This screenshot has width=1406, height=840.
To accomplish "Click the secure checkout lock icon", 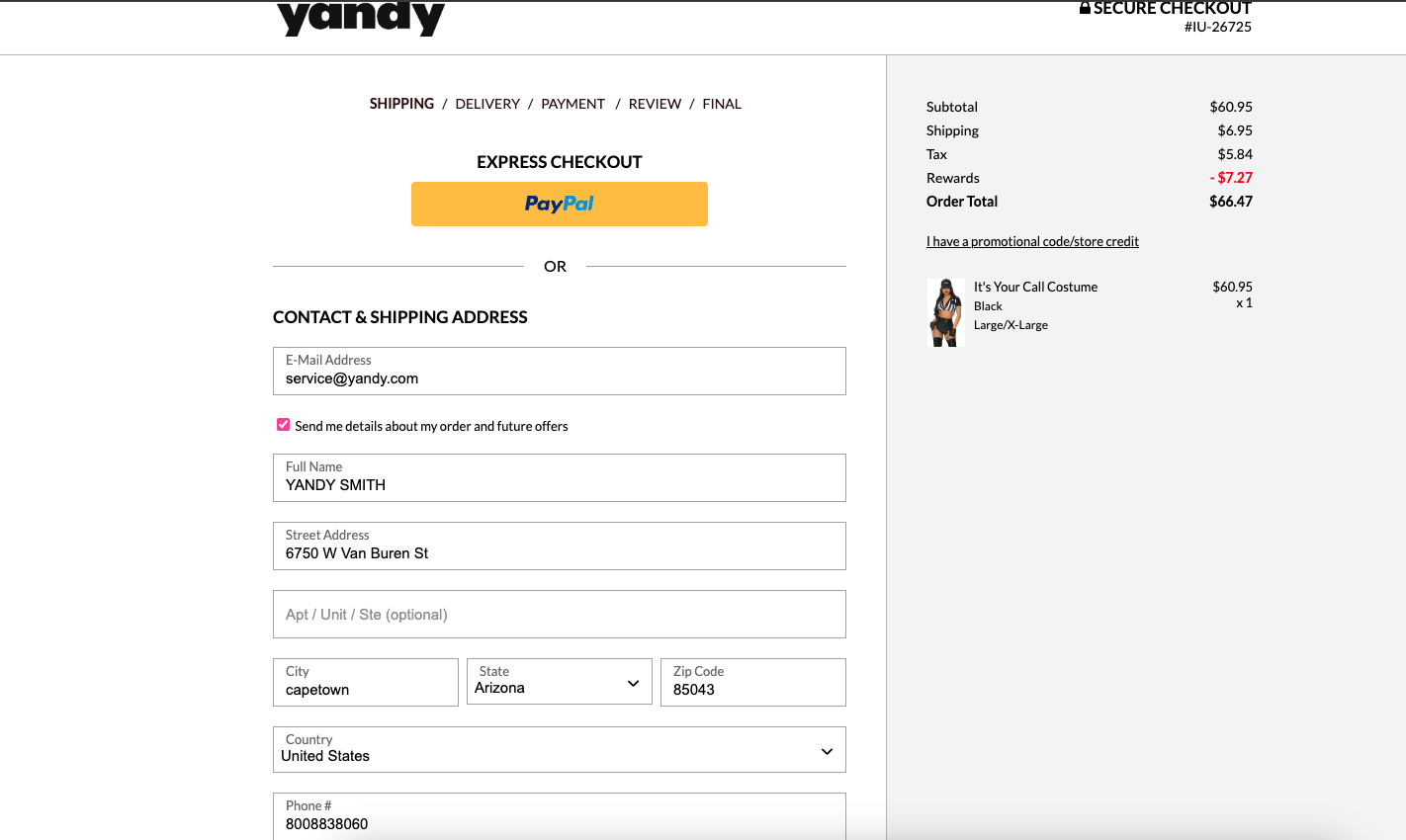I will (1085, 7).
